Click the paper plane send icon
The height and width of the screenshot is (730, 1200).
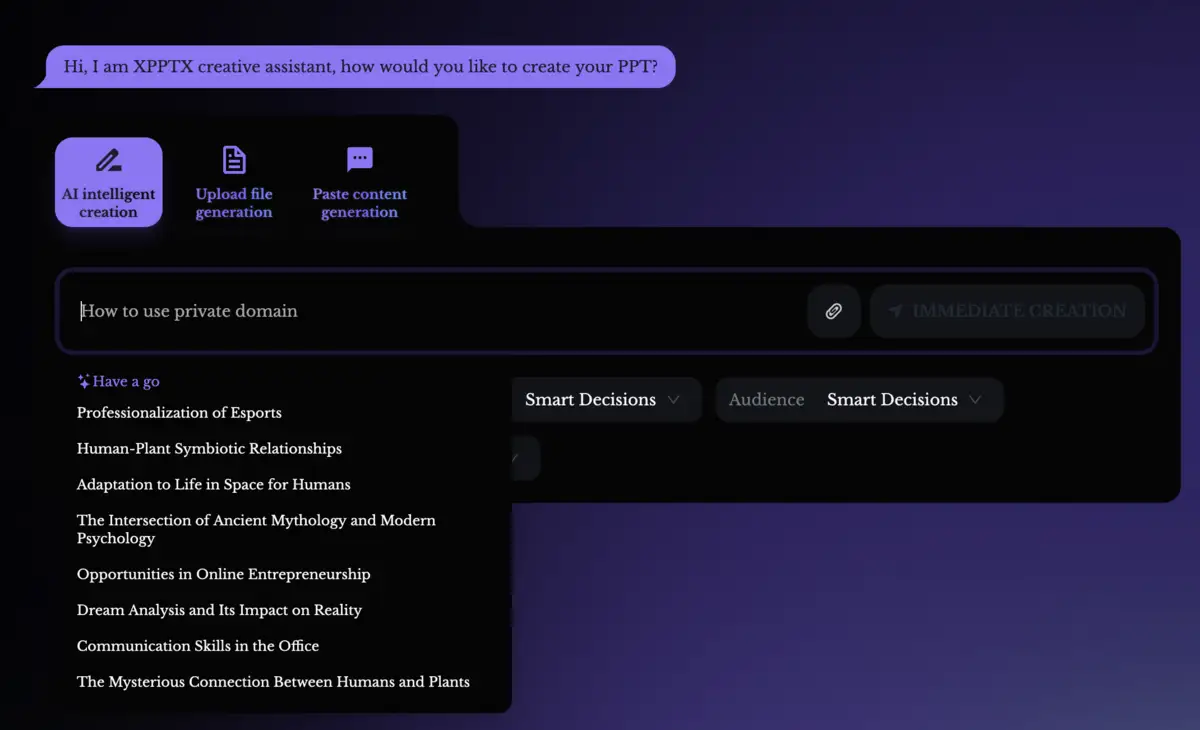tap(895, 311)
